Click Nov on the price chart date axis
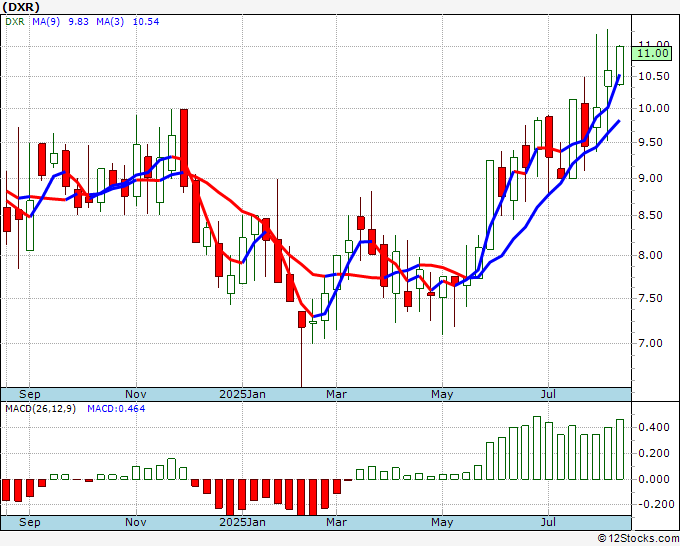 click(136, 394)
